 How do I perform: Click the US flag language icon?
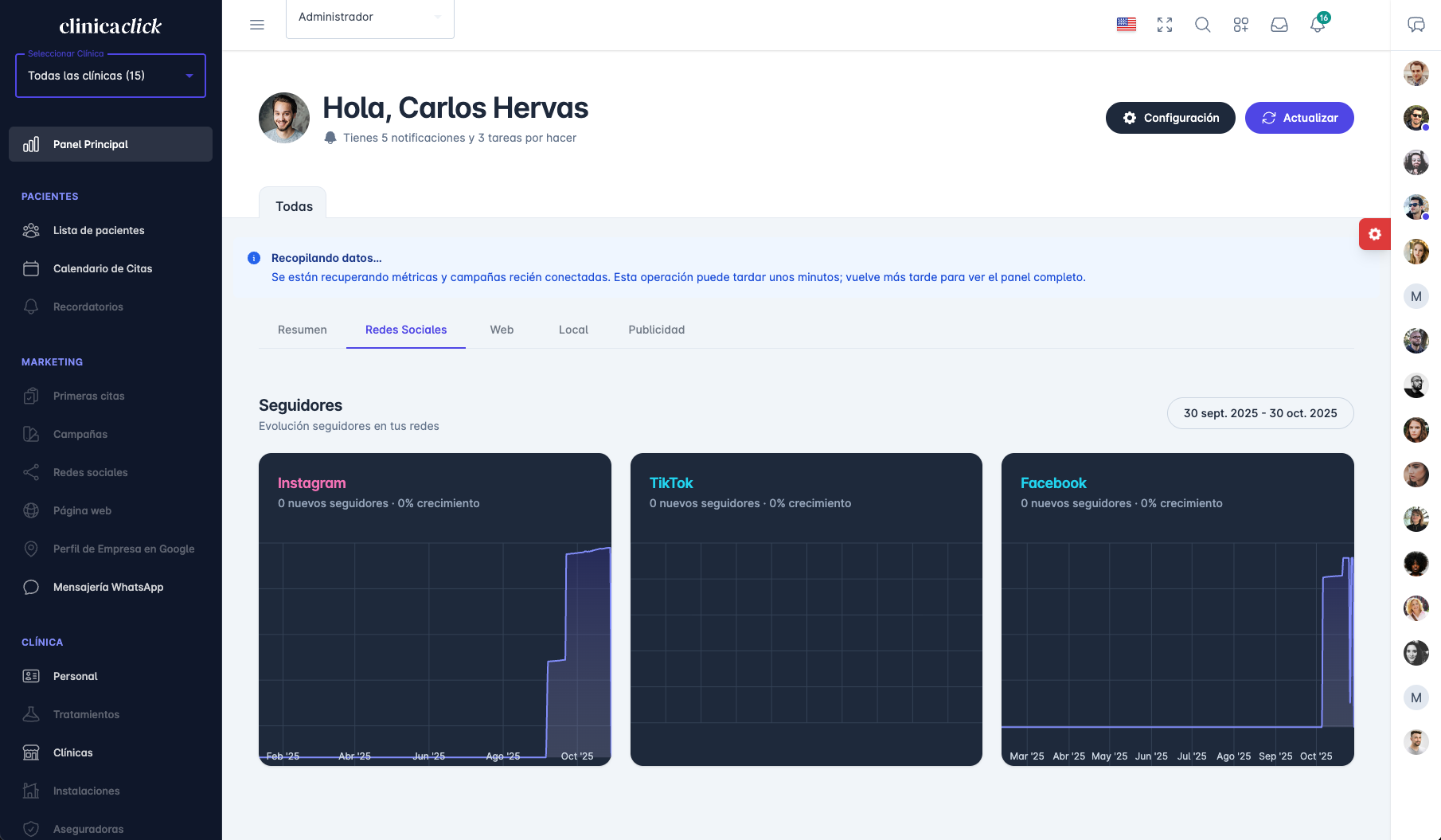coord(1126,25)
